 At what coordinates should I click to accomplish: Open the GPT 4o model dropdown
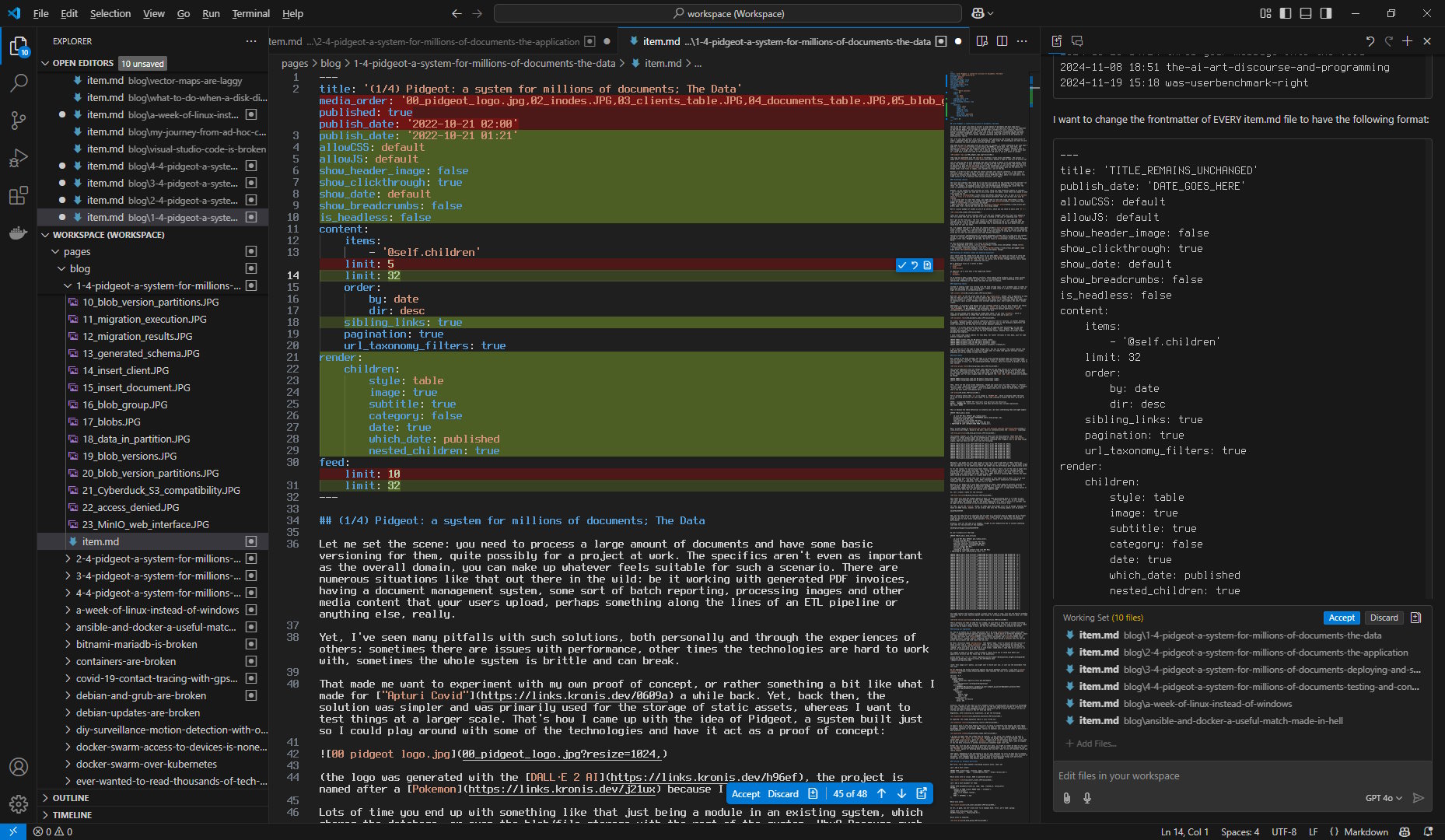click(1384, 798)
